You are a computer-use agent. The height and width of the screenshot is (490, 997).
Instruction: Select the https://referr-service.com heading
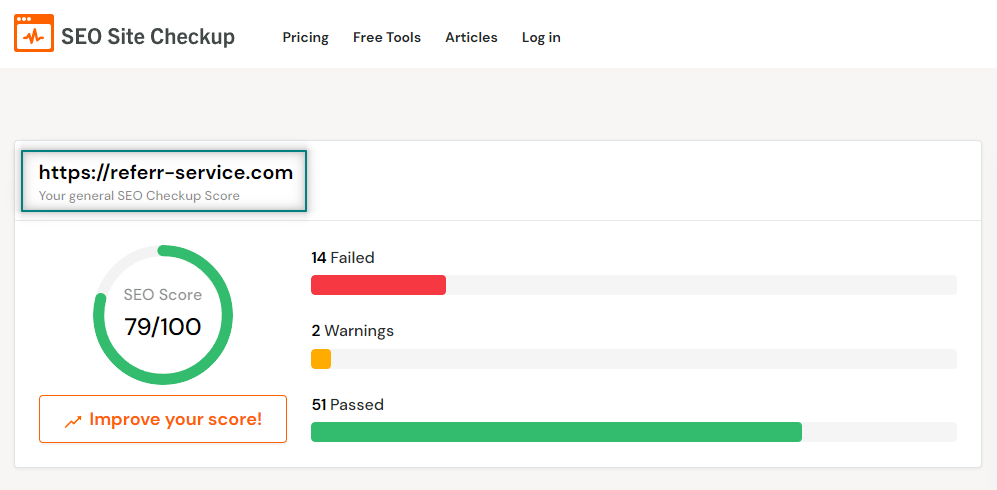tap(166, 172)
